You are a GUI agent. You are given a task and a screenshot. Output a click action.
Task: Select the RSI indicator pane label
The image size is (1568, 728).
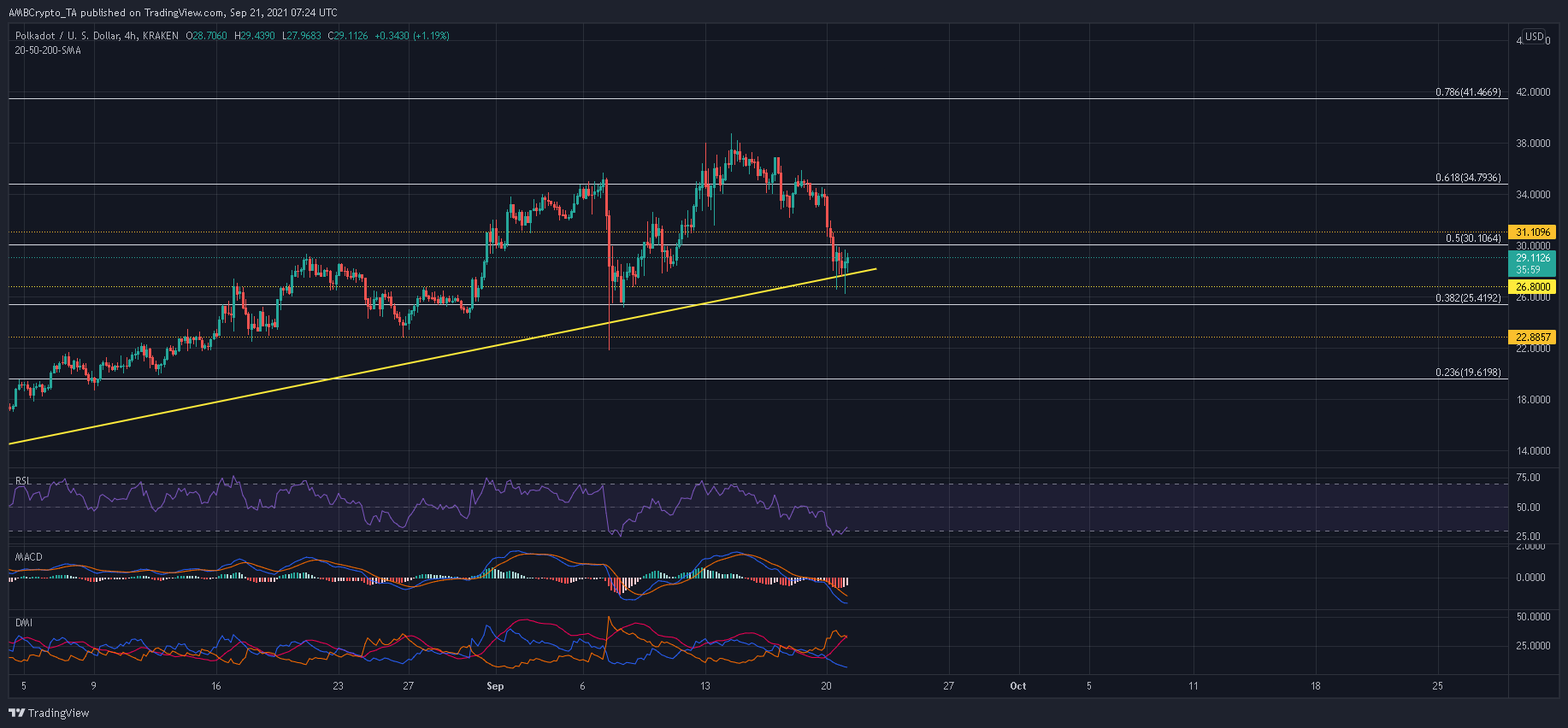[x=23, y=481]
